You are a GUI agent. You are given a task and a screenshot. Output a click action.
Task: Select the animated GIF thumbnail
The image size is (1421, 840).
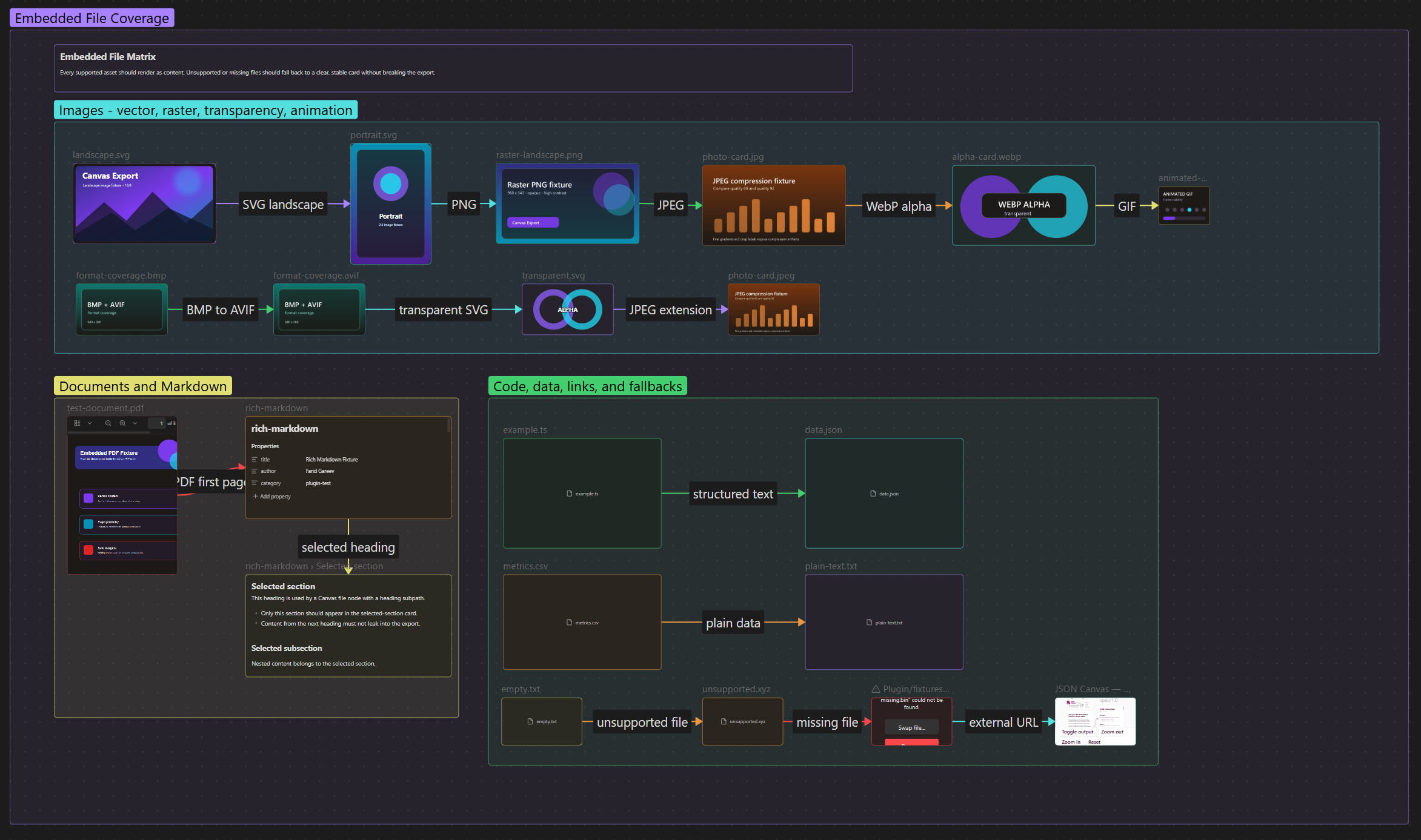coord(1184,205)
